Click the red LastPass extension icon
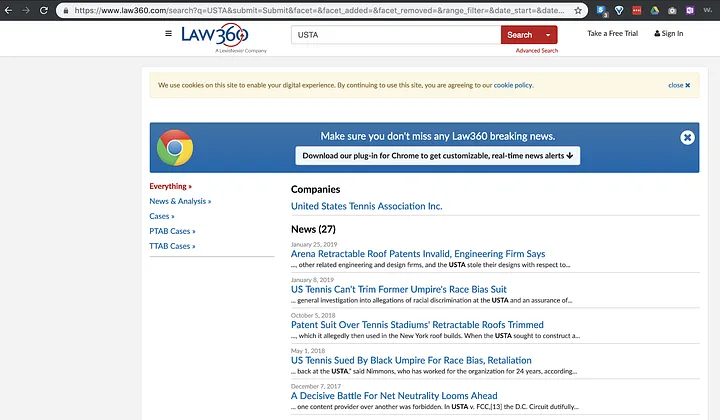 (x=636, y=11)
